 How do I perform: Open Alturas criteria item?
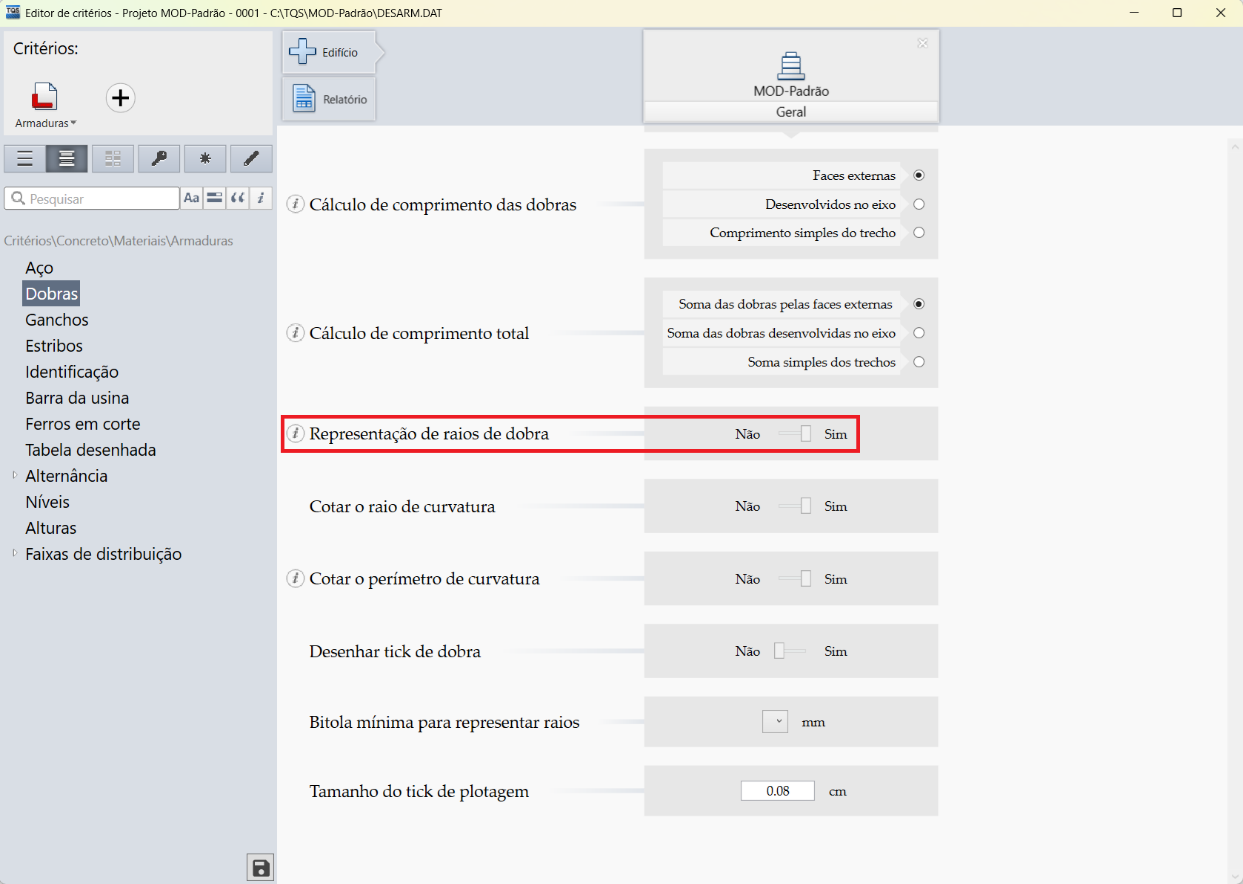[51, 528]
